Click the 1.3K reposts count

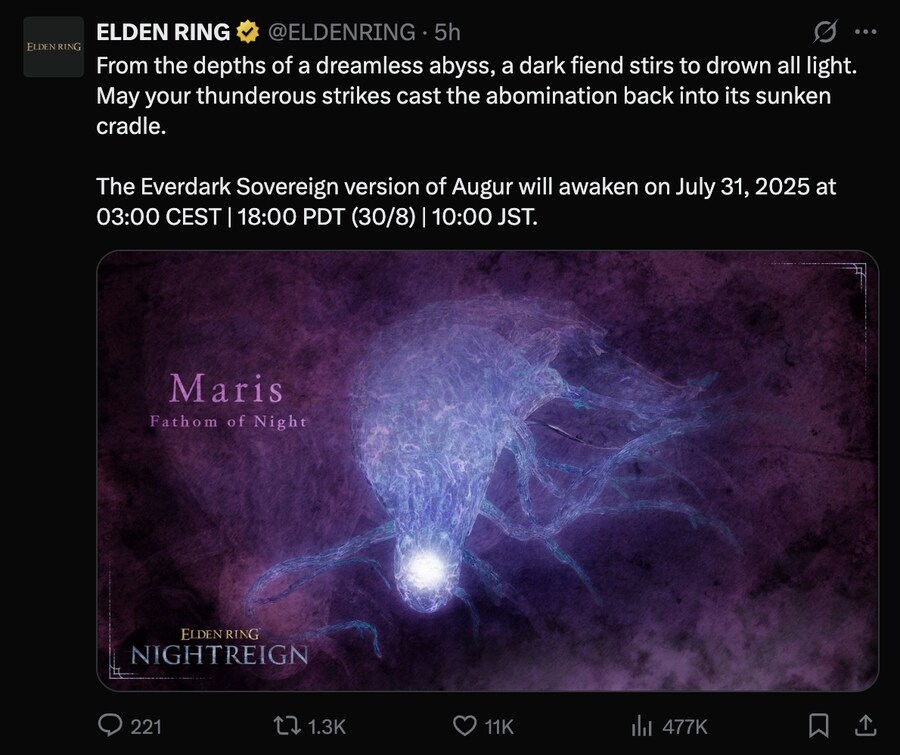coord(326,726)
